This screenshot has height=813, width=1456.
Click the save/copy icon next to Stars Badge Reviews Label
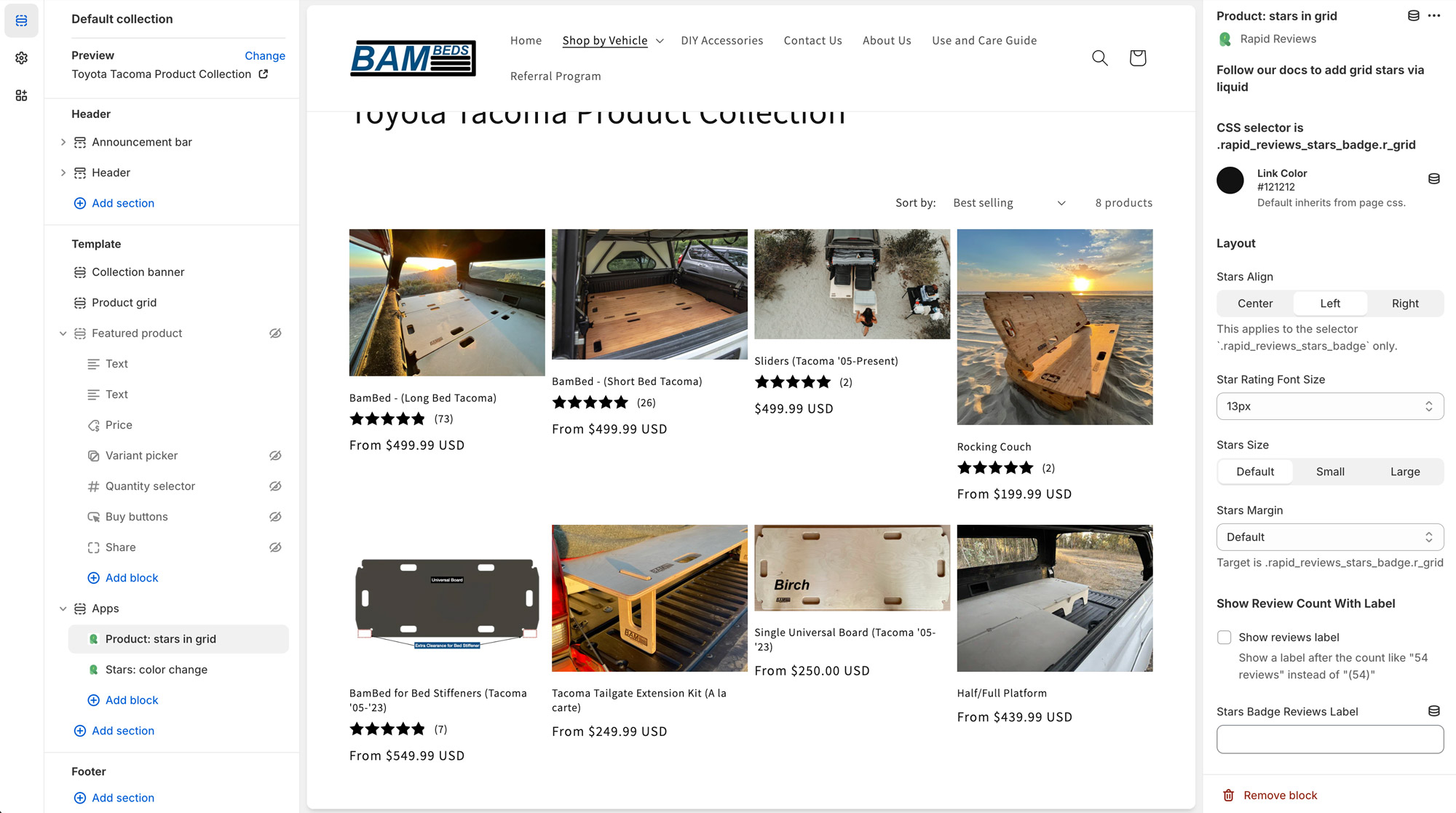[x=1434, y=711]
